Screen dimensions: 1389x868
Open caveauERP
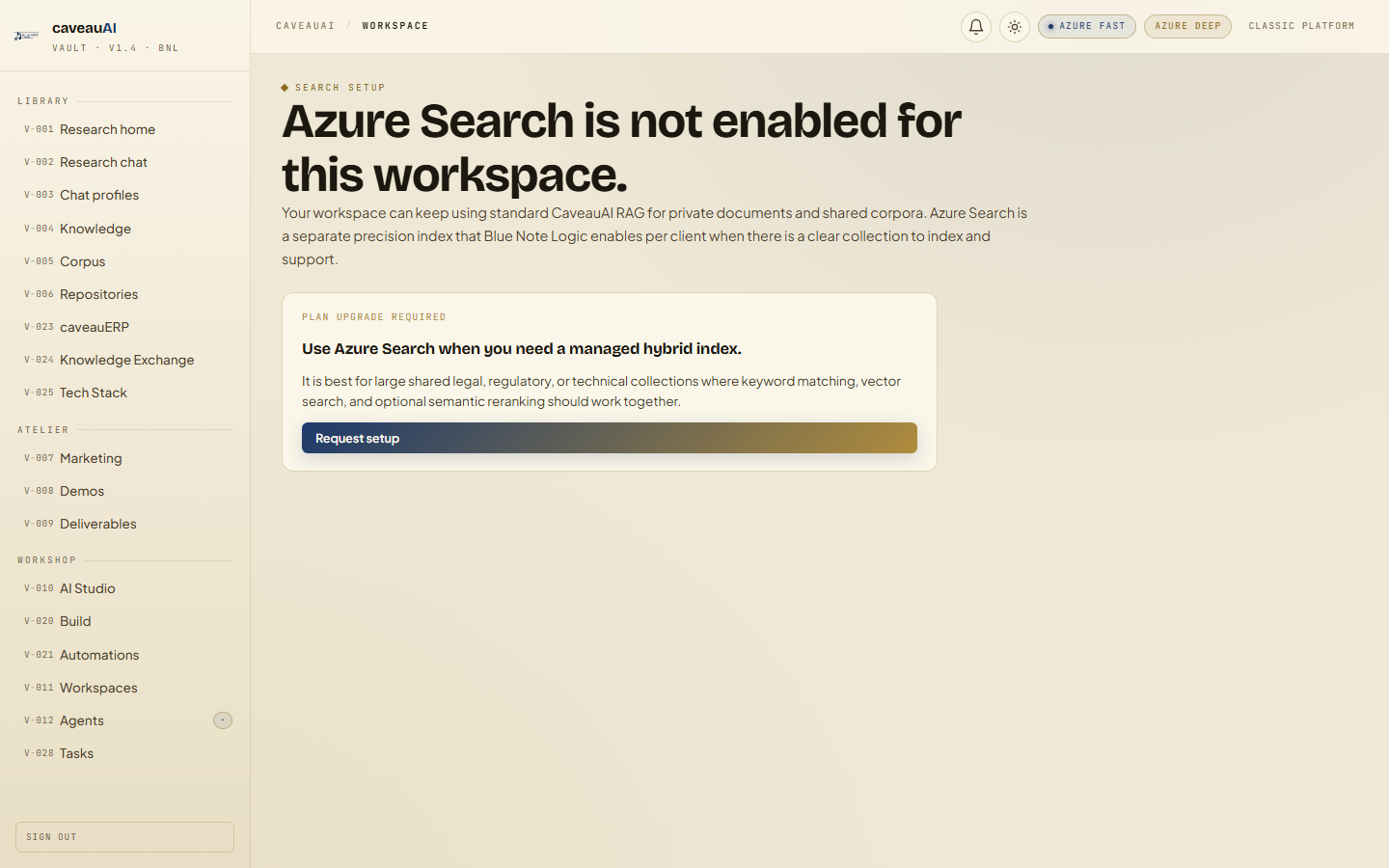click(125, 327)
